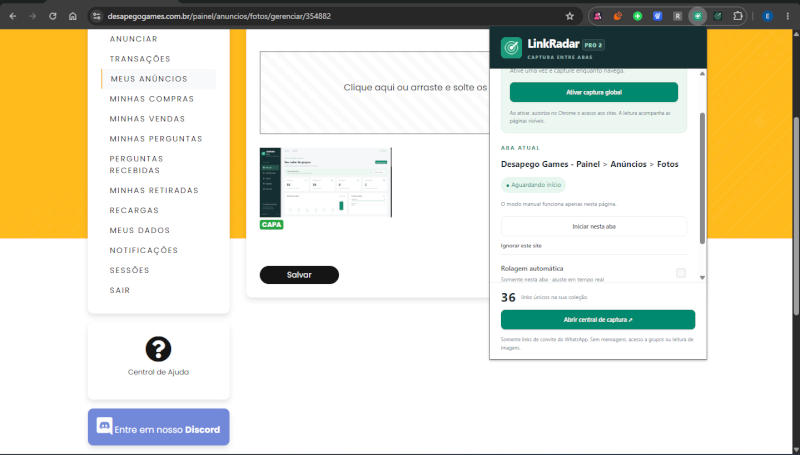Open the Chrome extensions puzzle icon
This screenshot has height=455, width=800.
tap(737, 16)
